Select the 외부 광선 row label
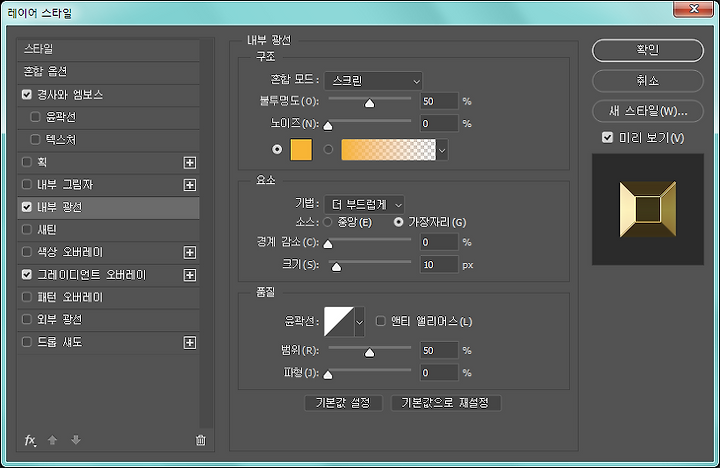 60,319
